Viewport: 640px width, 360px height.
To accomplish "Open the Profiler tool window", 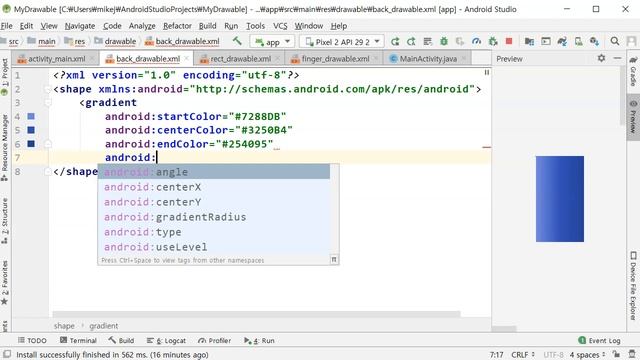I will pos(214,340).
